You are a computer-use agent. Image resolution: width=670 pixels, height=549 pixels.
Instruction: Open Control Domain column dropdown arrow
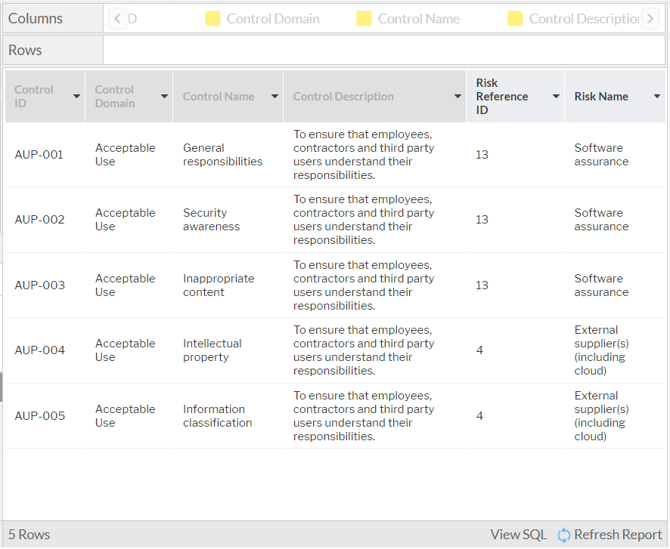click(165, 97)
